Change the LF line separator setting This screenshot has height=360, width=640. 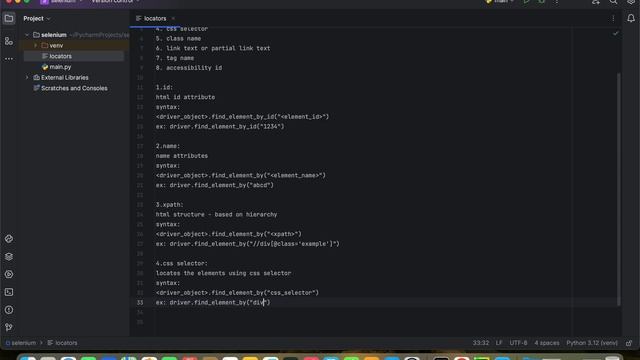click(x=499, y=343)
